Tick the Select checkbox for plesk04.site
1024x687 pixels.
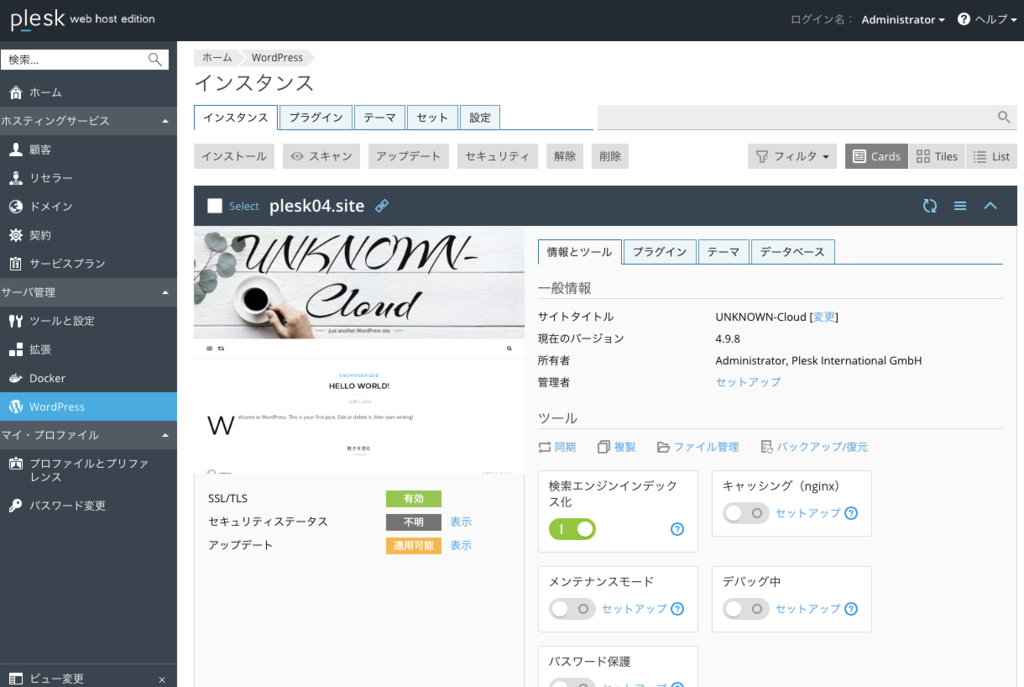click(213, 205)
